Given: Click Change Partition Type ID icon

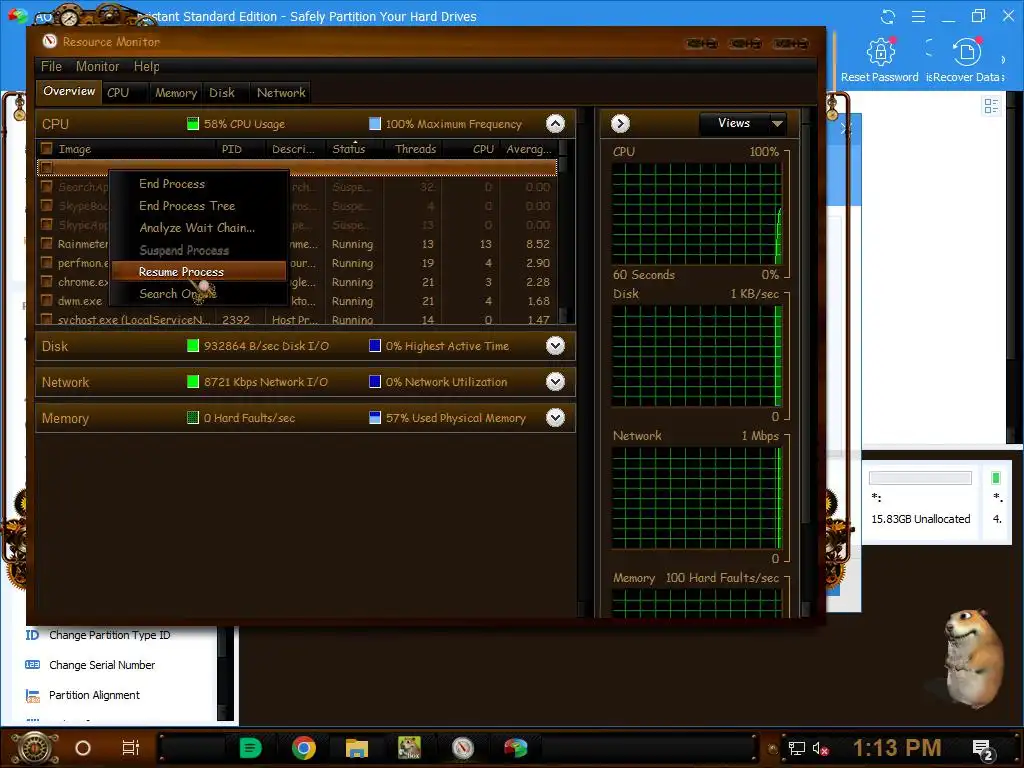Looking at the screenshot, I should coord(32,635).
